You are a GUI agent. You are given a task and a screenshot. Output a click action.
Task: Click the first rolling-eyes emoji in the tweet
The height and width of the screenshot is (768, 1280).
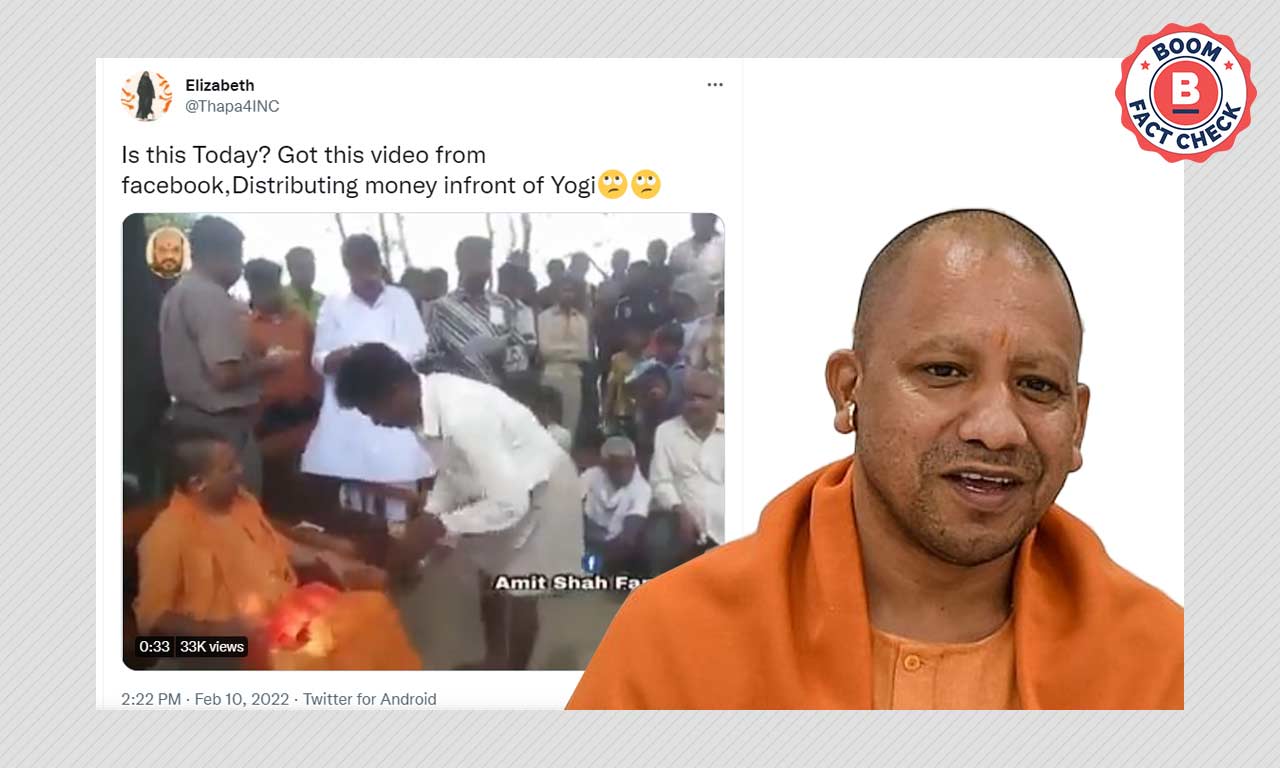coord(613,184)
